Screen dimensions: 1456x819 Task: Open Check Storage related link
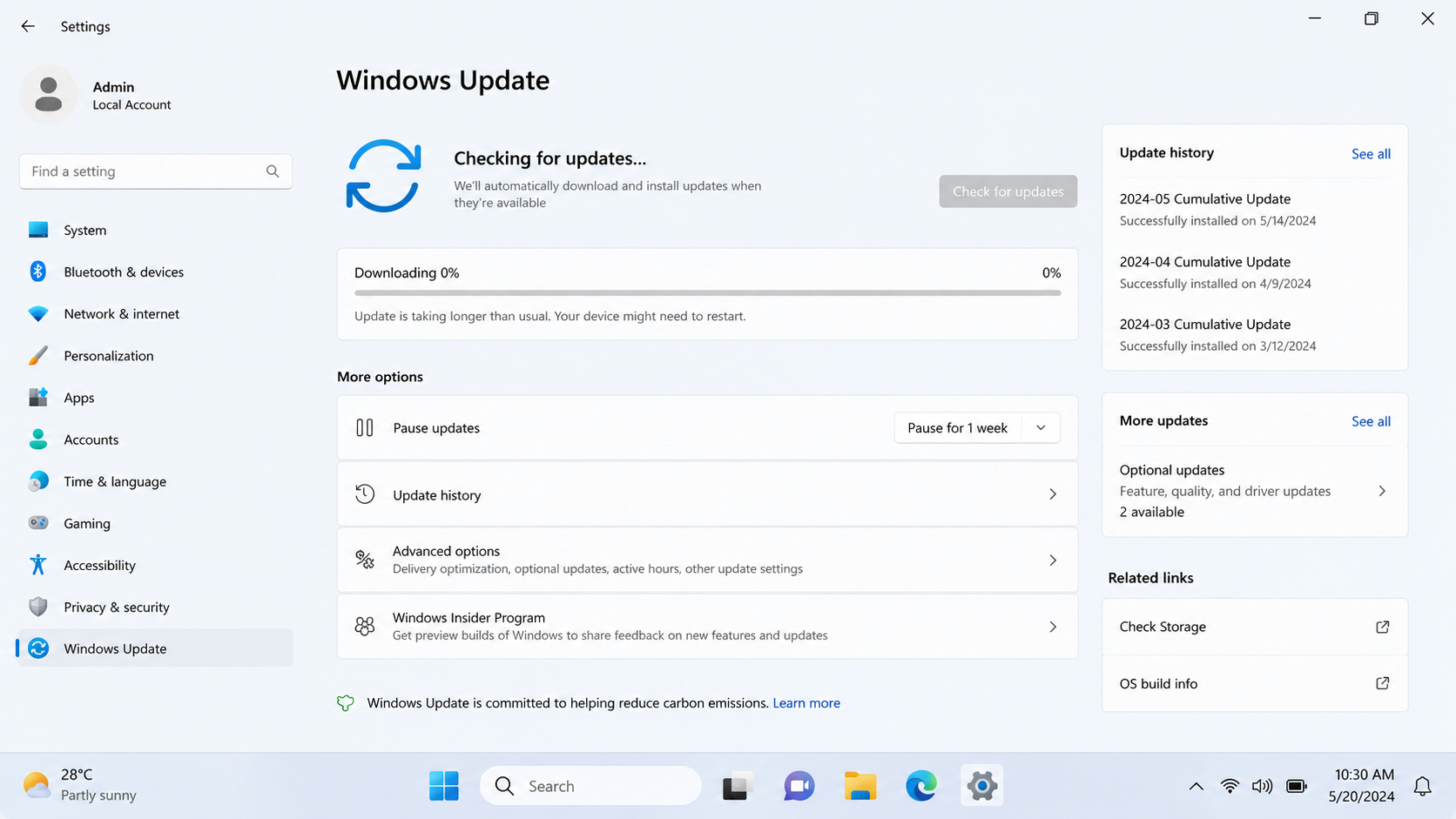tap(1254, 627)
